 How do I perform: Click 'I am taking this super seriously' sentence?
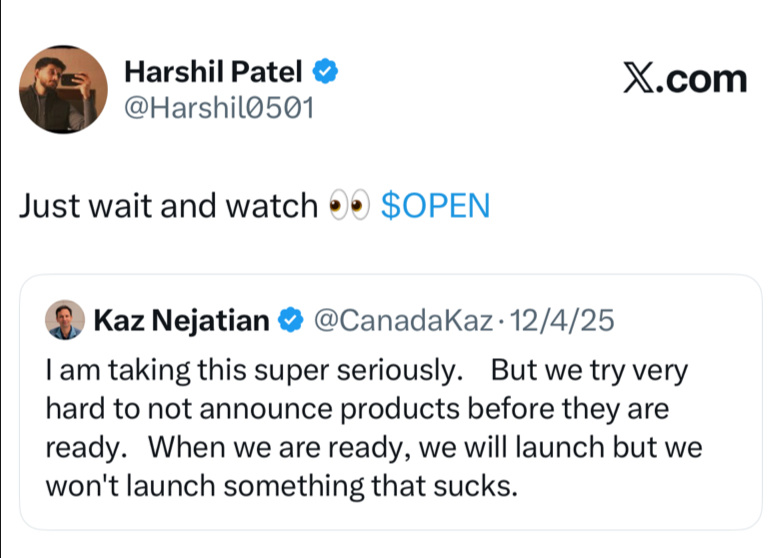pos(254,371)
